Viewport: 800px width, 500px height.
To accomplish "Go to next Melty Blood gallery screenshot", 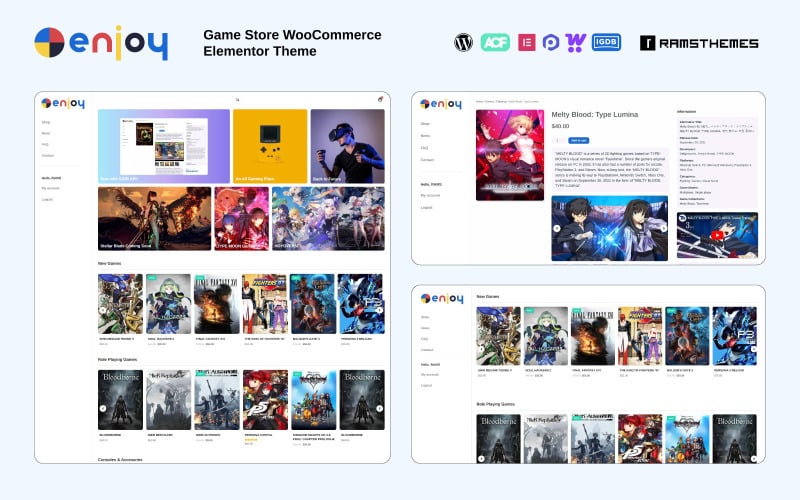I will [x=662, y=228].
